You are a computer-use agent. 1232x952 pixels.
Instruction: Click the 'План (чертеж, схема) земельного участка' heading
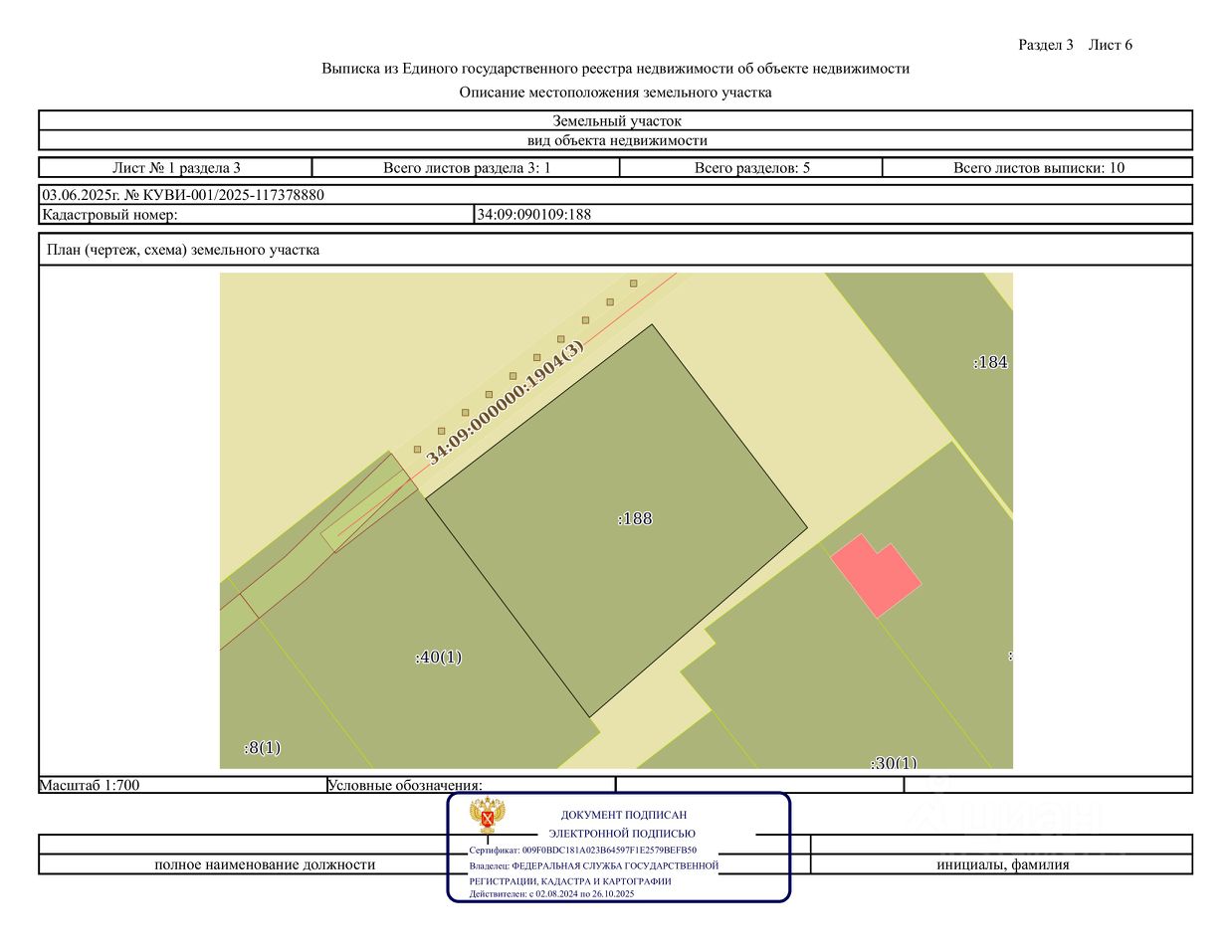coord(183,250)
